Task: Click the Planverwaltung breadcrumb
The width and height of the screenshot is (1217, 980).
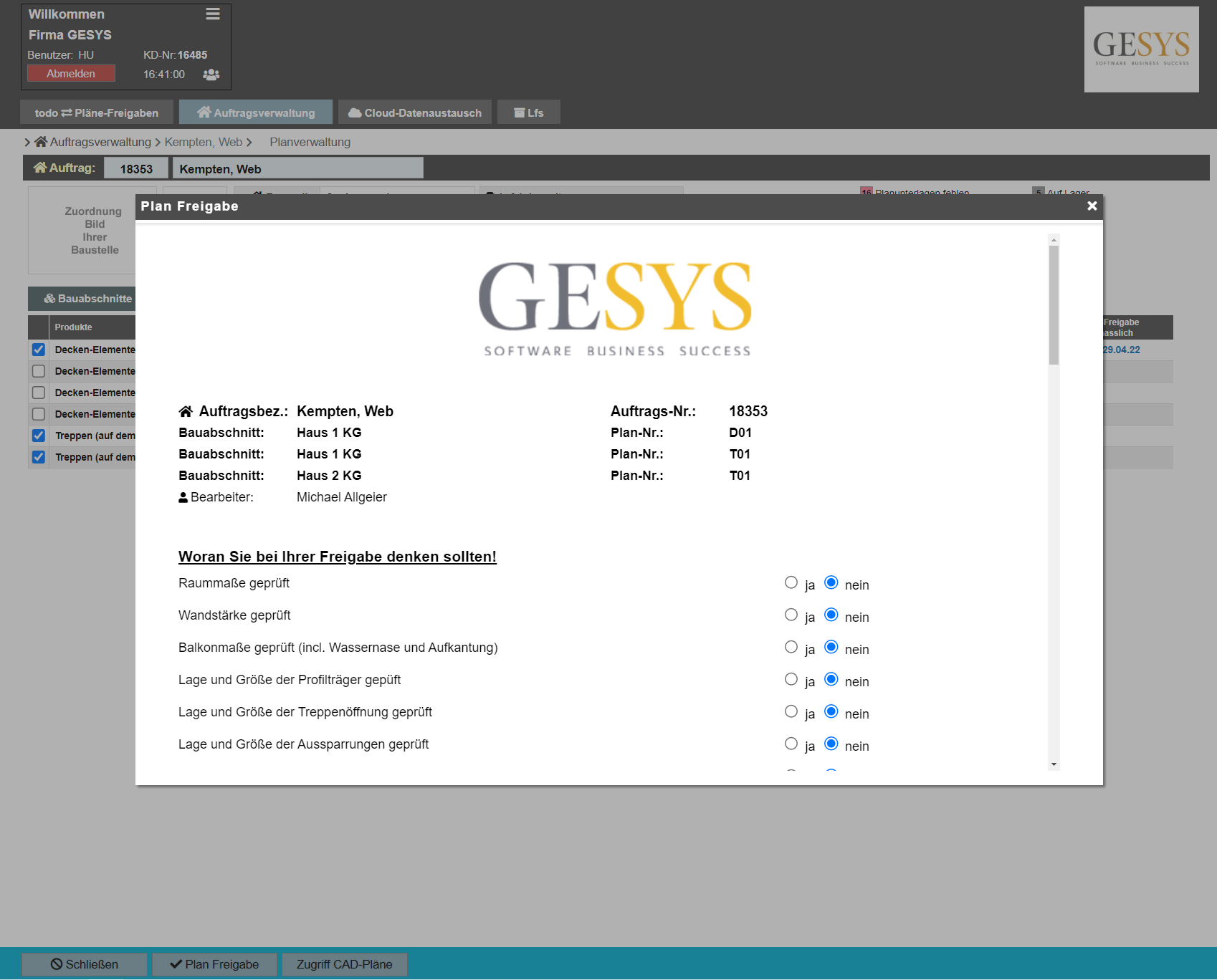Action: pos(310,142)
